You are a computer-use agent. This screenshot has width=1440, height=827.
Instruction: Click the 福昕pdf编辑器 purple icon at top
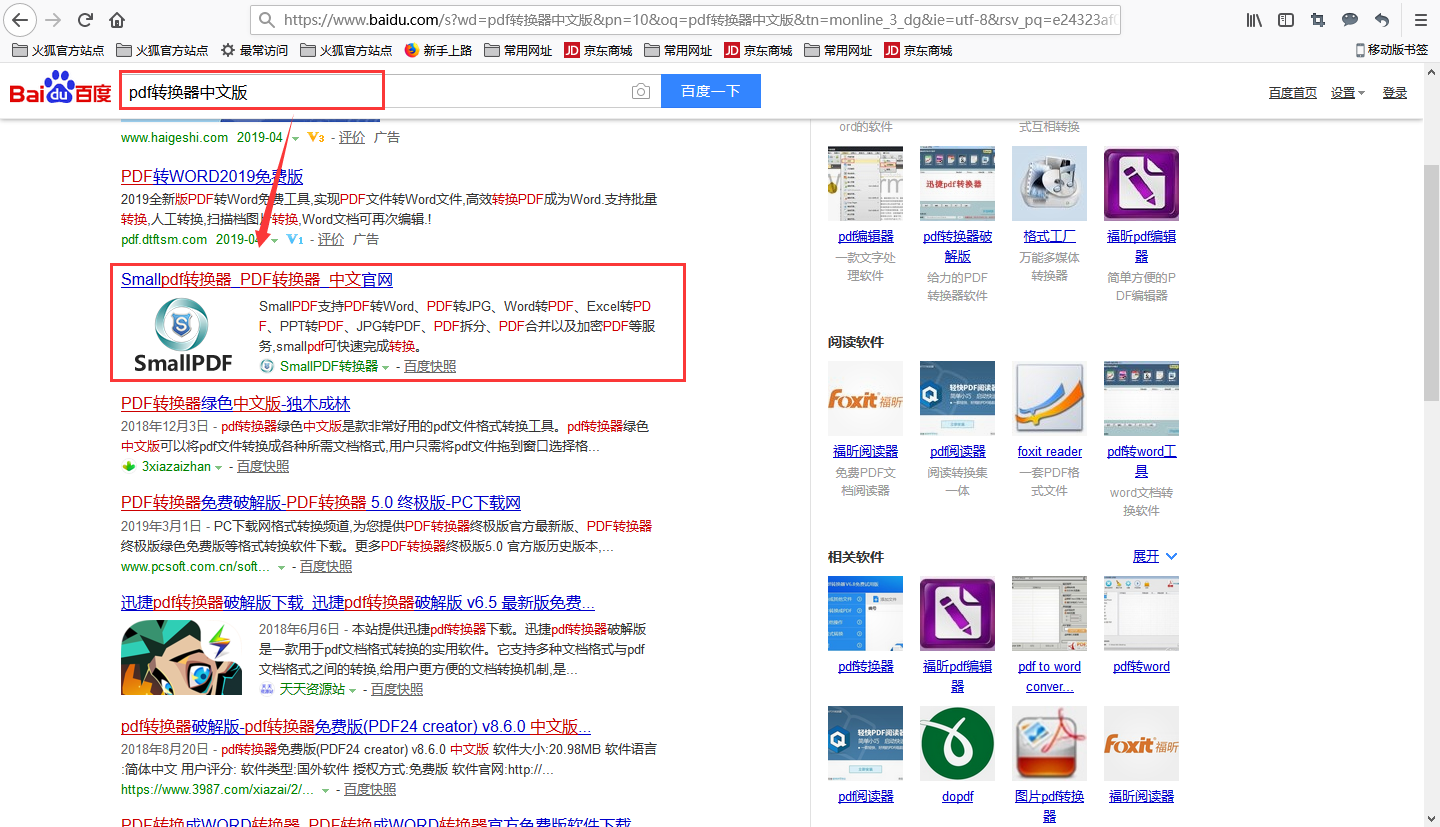coord(1141,184)
